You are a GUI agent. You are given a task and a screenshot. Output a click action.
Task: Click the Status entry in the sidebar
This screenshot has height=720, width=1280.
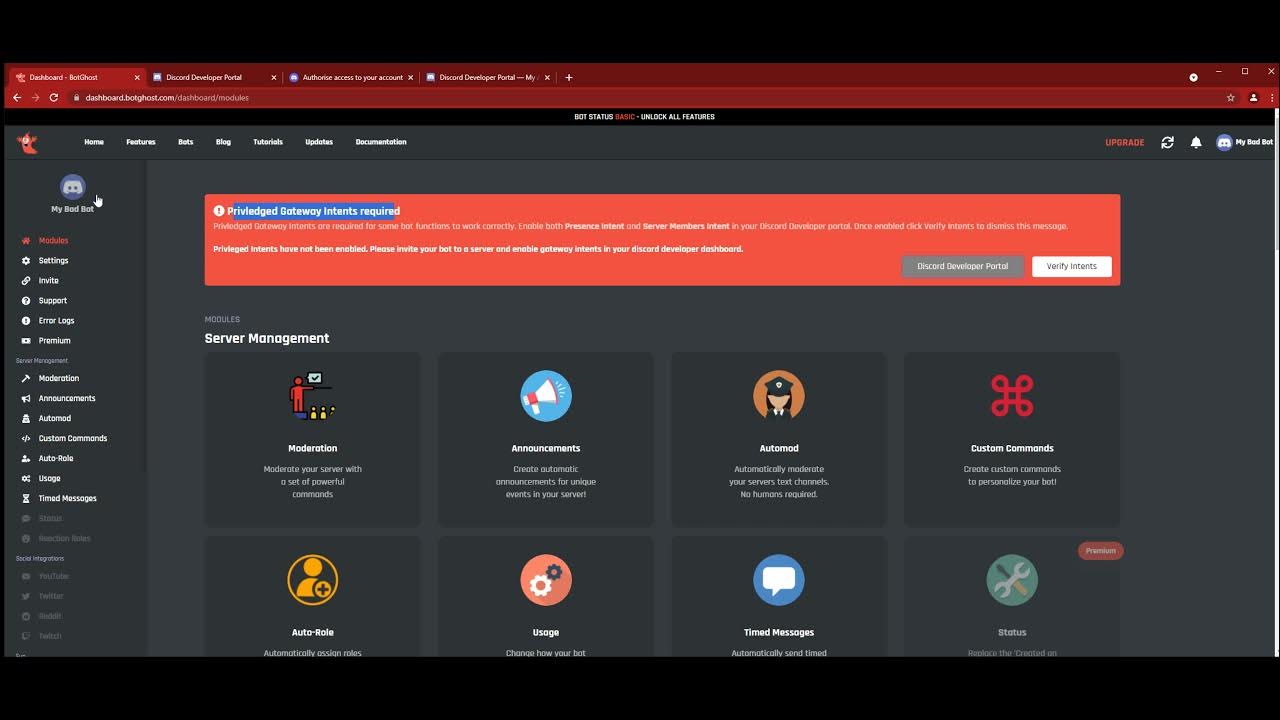[50, 518]
